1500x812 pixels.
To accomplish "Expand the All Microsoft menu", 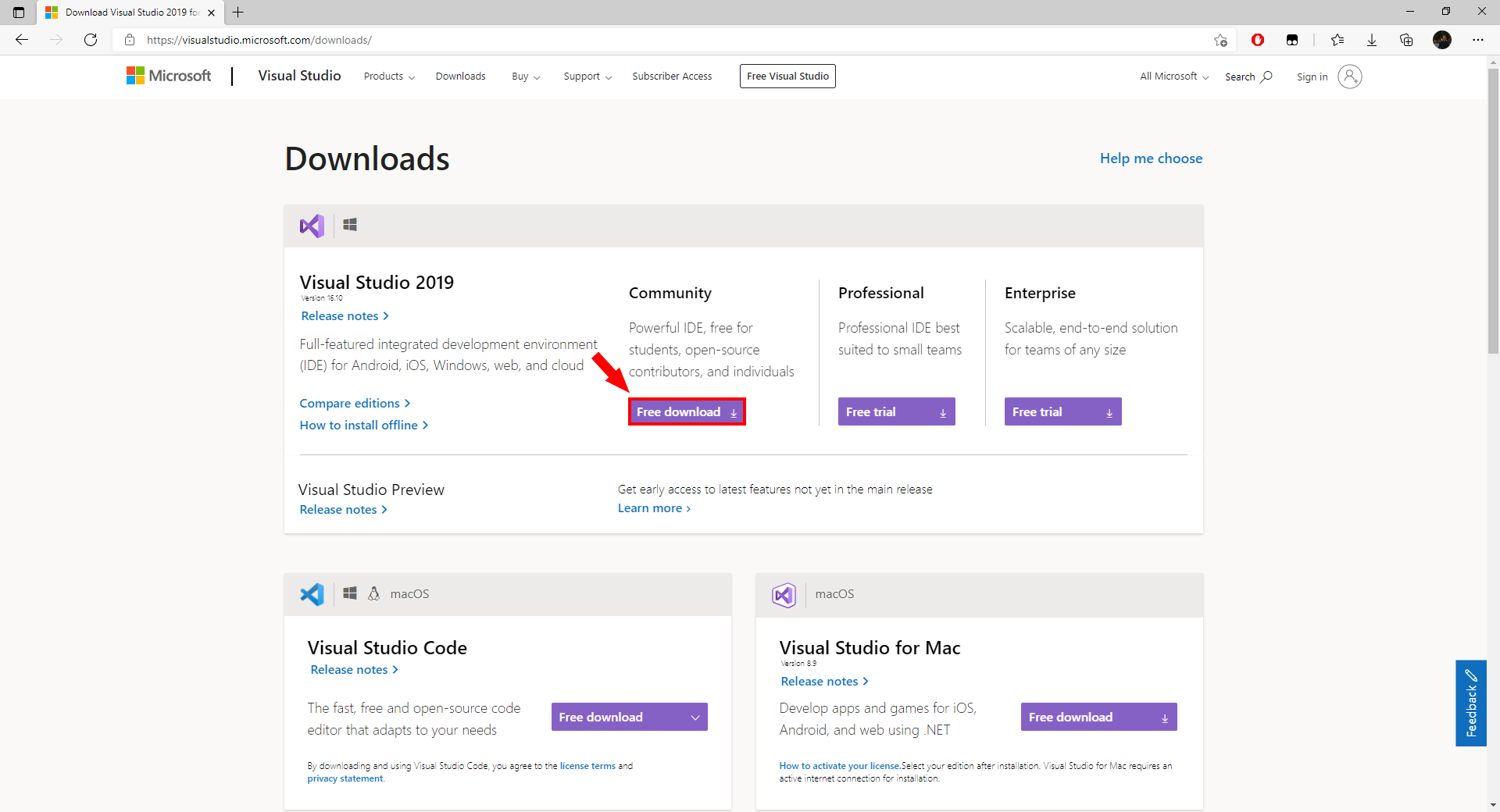I will [x=1174, y=77].
